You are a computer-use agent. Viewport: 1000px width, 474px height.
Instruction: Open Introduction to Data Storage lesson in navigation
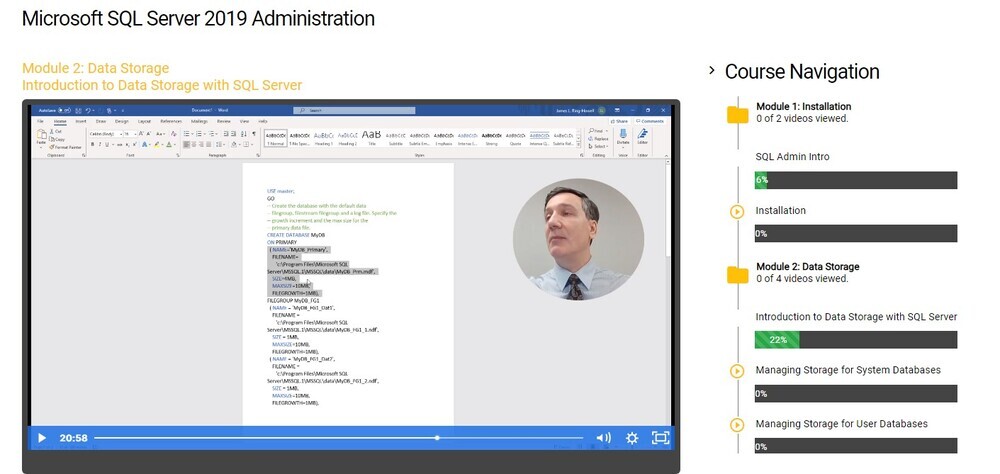point(856,316)
